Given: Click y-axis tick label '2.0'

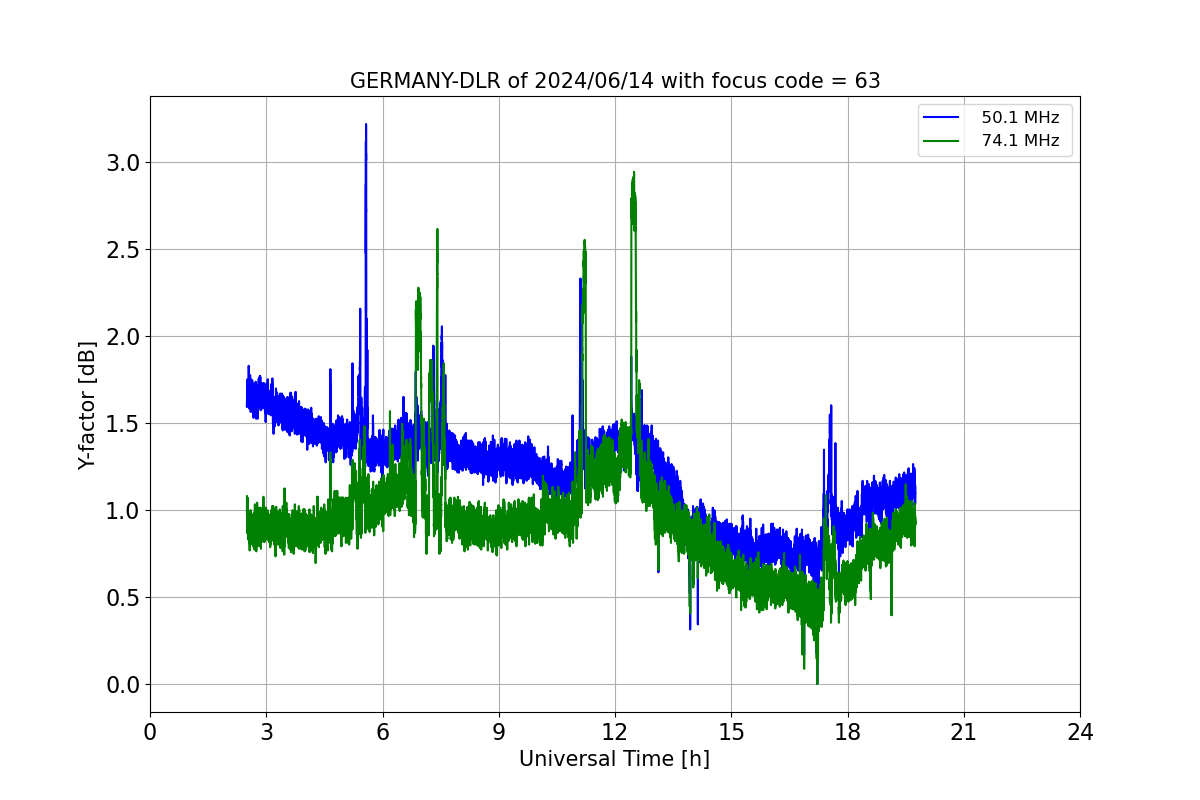Looking at the screenshot, I should point(123,337).
